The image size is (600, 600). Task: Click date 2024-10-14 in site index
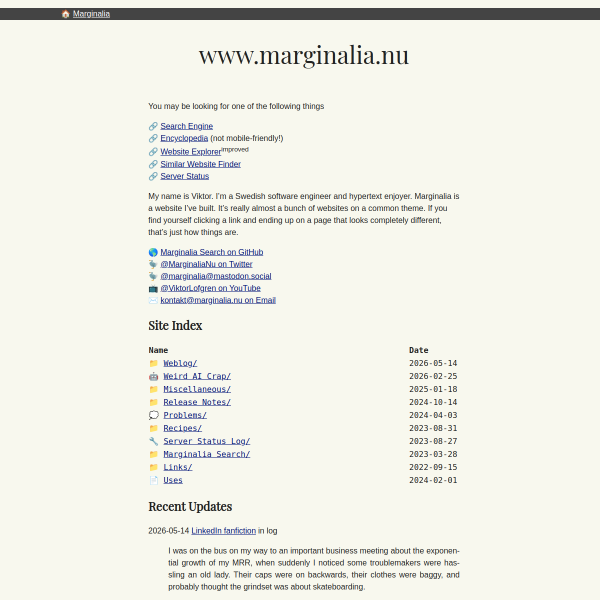click(433, 402)
